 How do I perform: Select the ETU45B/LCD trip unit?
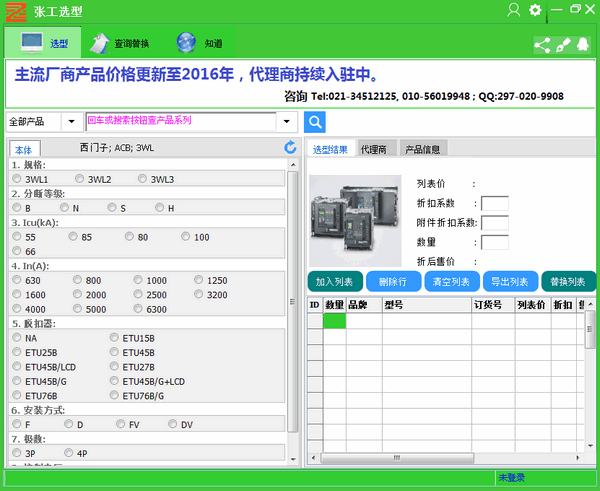click(17, 366)
